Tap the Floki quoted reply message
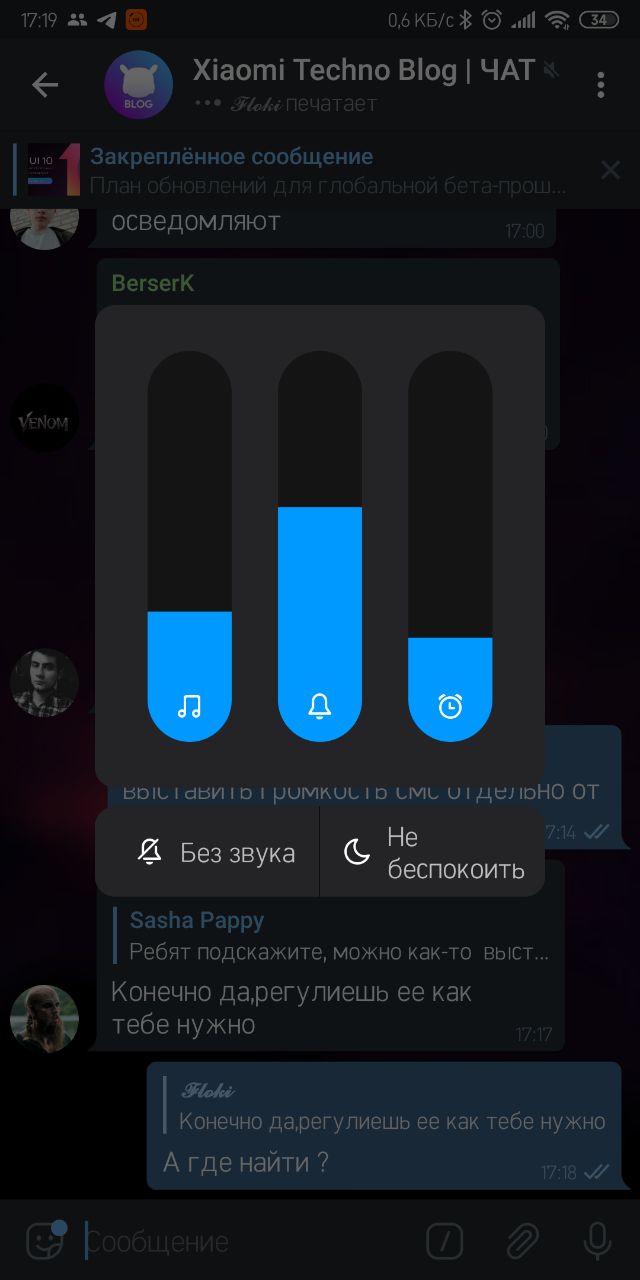 385,1106
